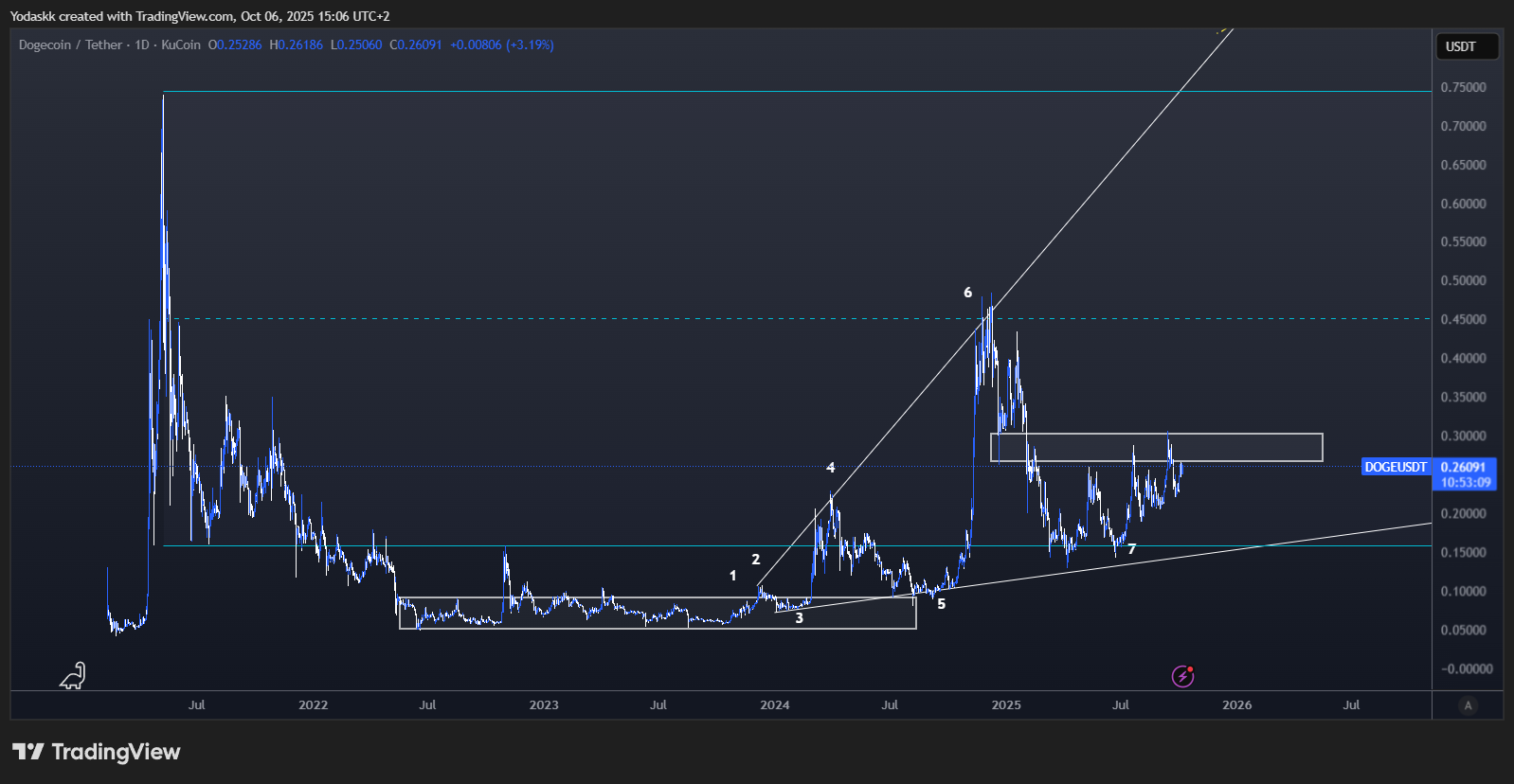Click 0.75000 level on price scale
Screen dimensions: 1514x784
coord(1463,87)
